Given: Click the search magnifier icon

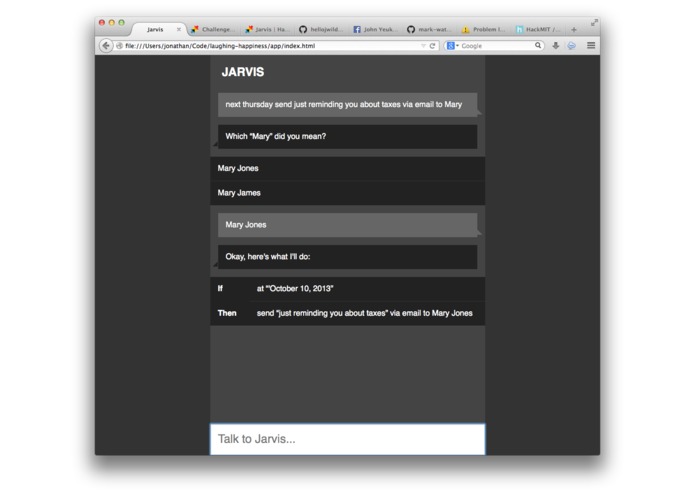Looking at the screenshot, I should pos(538,45).
